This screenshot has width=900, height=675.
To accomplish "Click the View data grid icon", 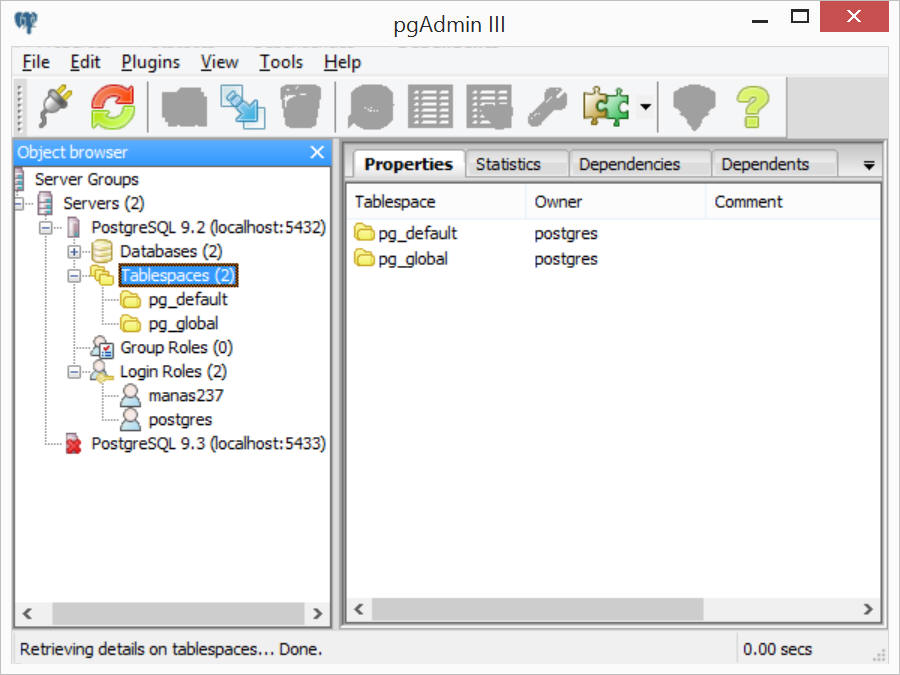I will (x=430, y=107).
